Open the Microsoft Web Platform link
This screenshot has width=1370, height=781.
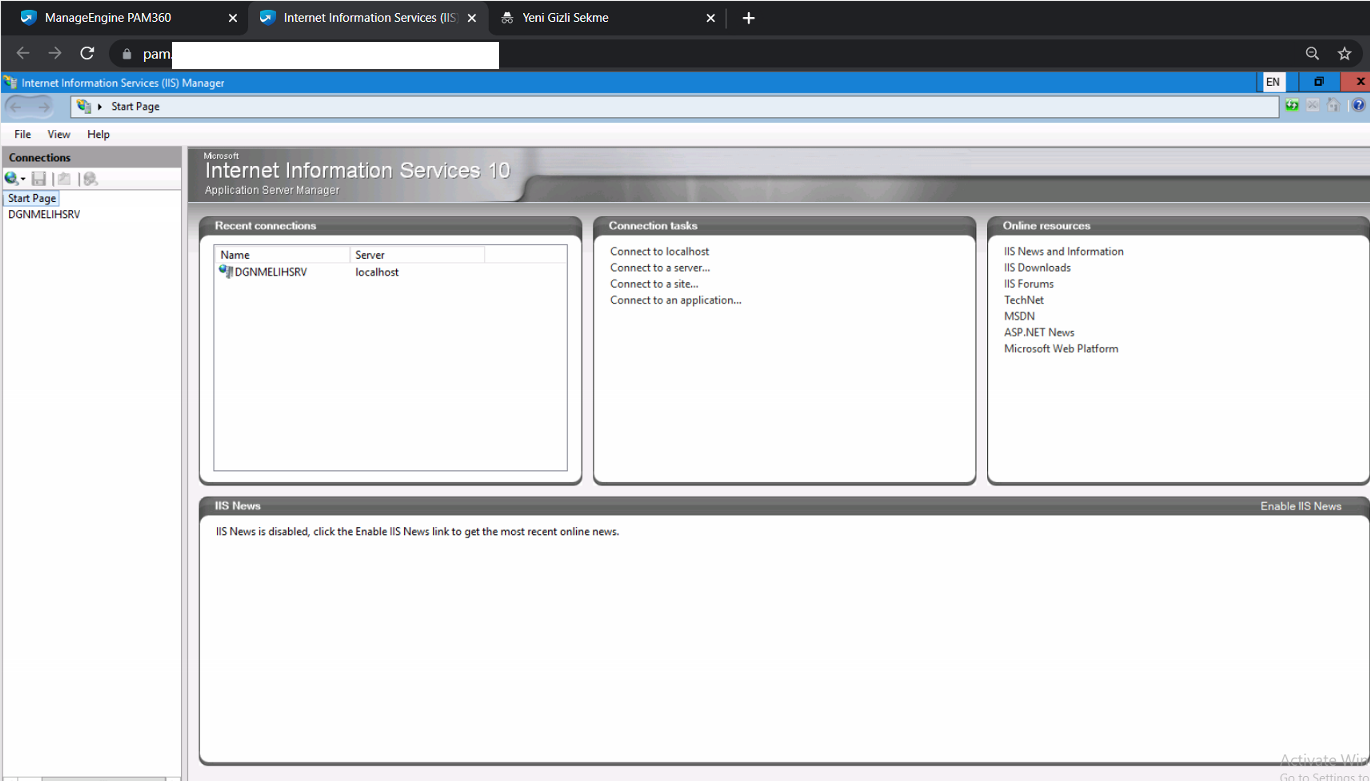pyautogui.click(x=1061, y=348)
